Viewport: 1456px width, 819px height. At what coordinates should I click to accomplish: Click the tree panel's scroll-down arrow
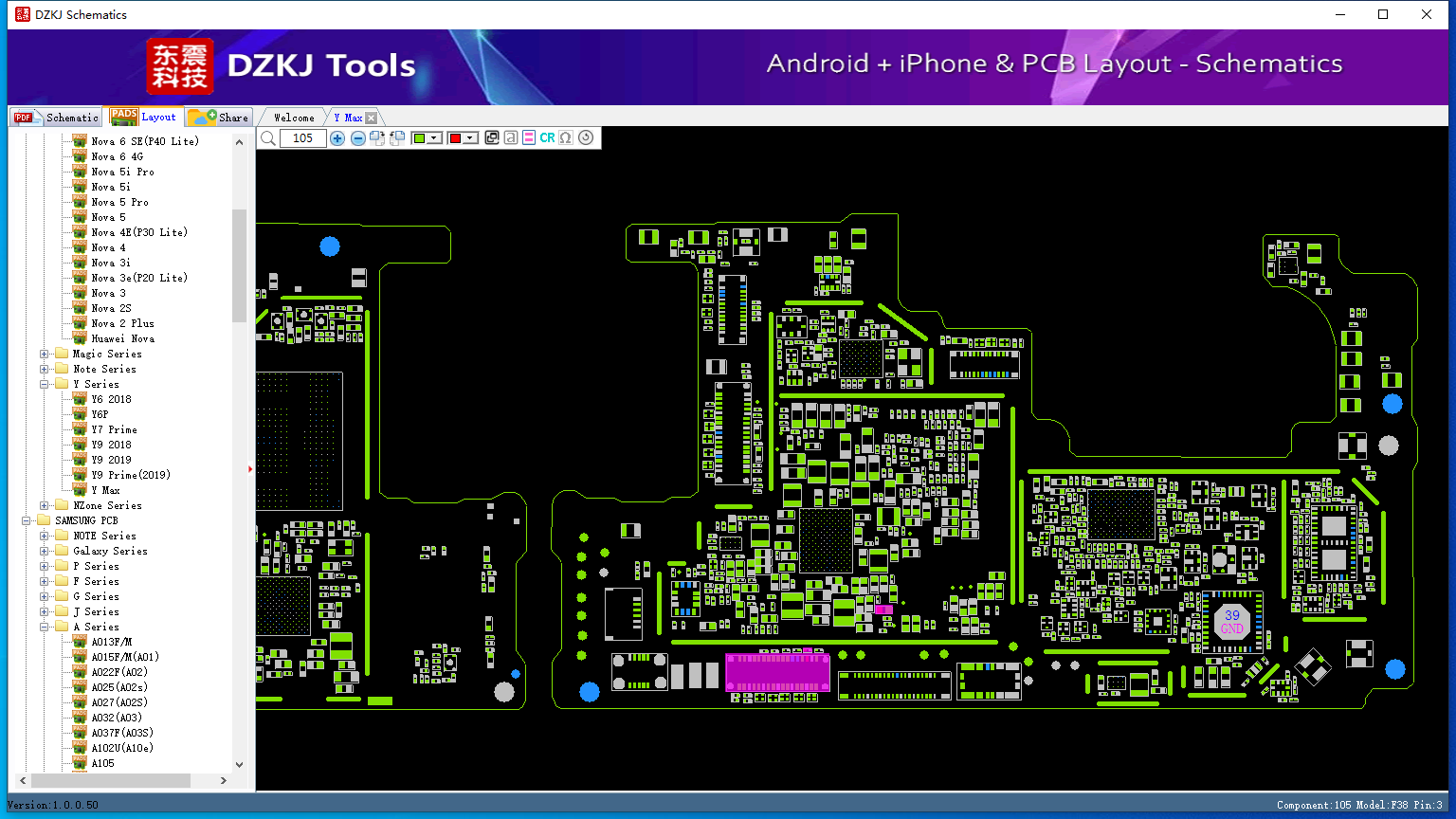(x=239, y=764)
